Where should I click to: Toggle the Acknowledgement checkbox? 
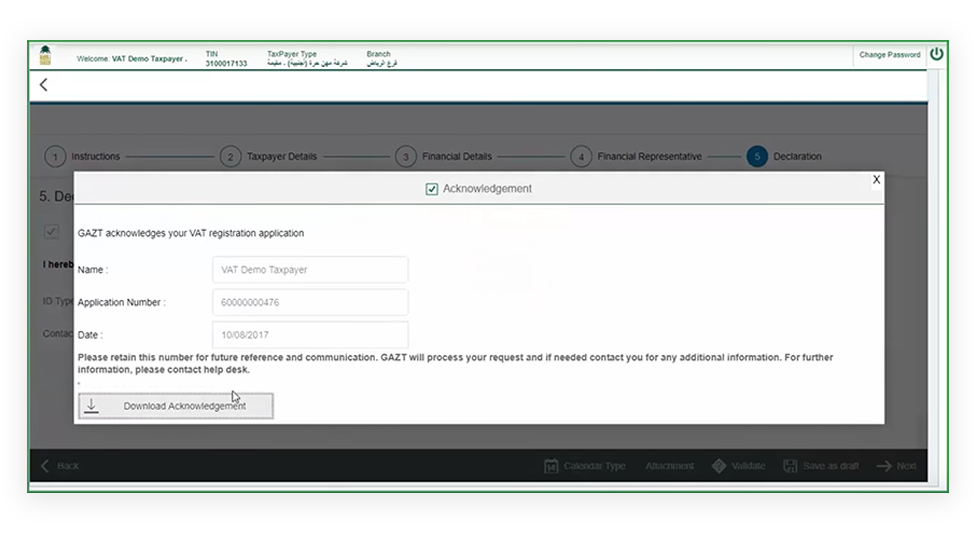[x=432, y=189]
